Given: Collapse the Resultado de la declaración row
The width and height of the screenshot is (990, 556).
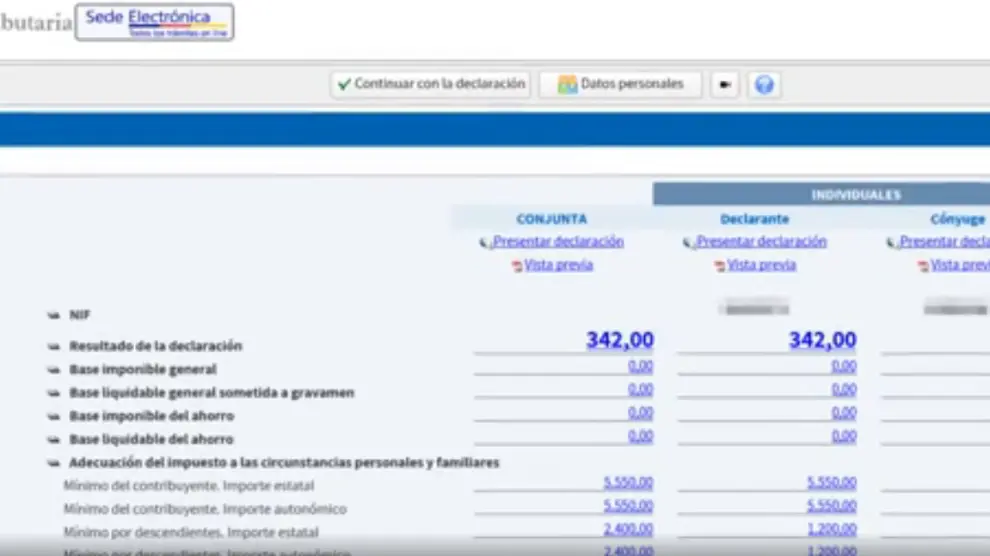Looking at the screenshot, I should tap(53, 346).
